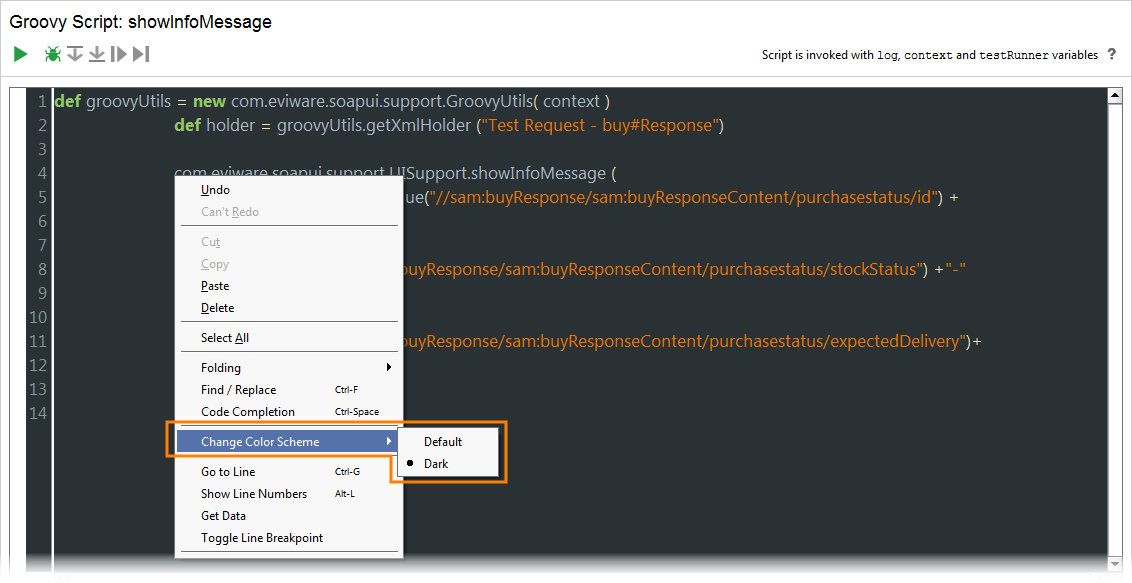
Task: Select the Default color scheme option
Action: click(443, 441)
